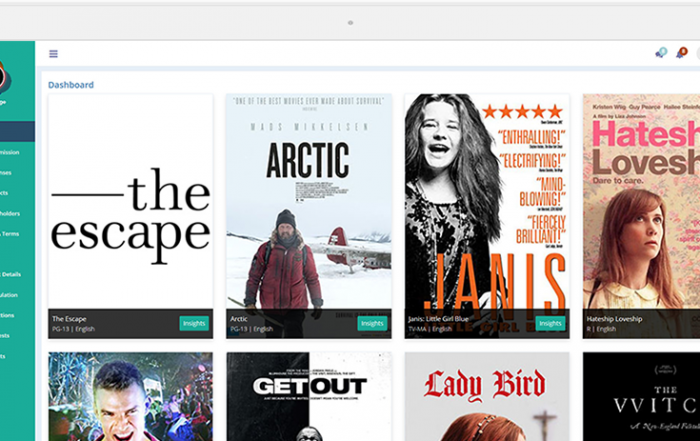Click 'TV-MA | English' rating text
Image resolution: width=700 pixels, height=441 pixels.
click(430, 329)
